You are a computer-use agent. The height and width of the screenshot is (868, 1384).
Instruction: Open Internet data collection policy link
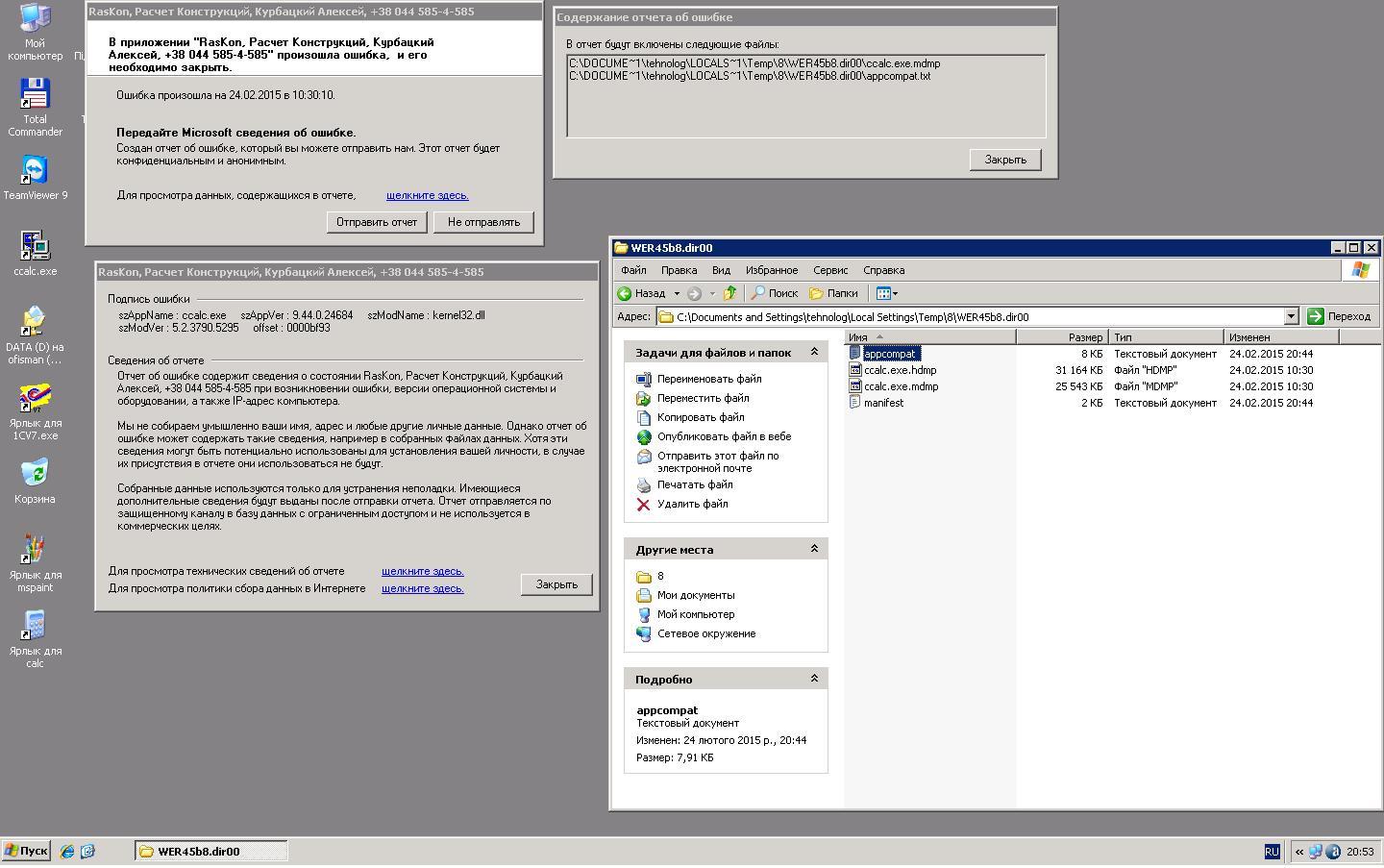423,588
